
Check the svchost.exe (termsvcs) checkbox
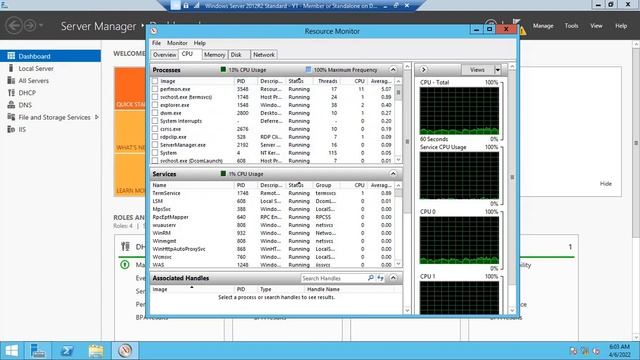(155, 97)
